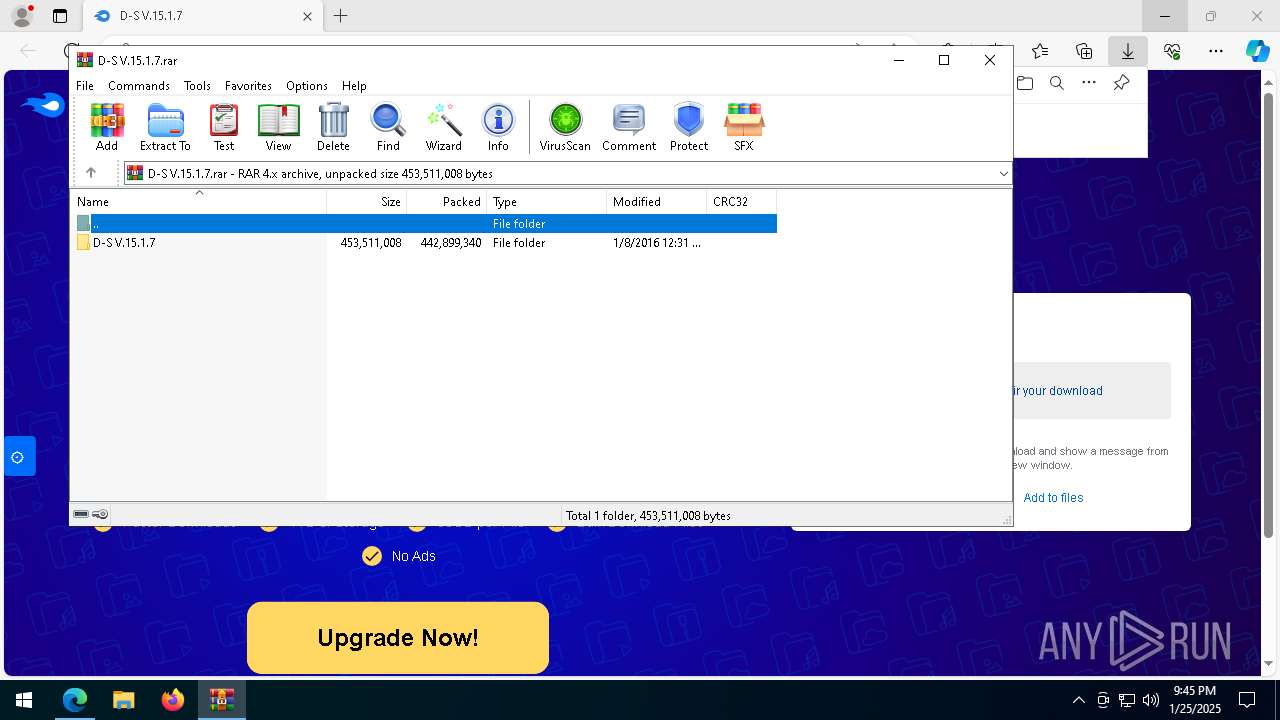
Task: Sort by Size column header
Action: [x=366, y=202]
